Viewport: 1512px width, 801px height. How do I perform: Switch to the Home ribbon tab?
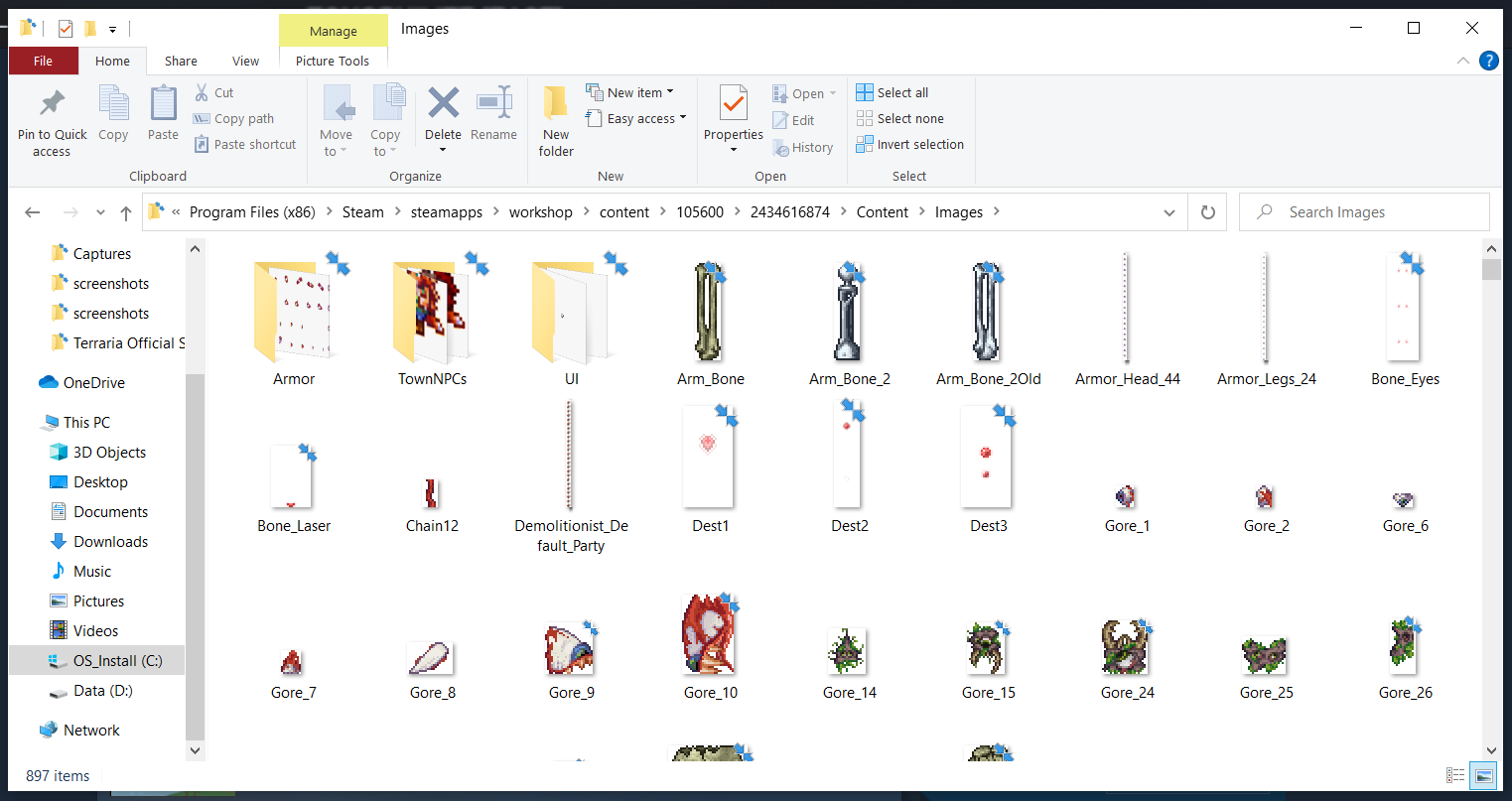112,61
